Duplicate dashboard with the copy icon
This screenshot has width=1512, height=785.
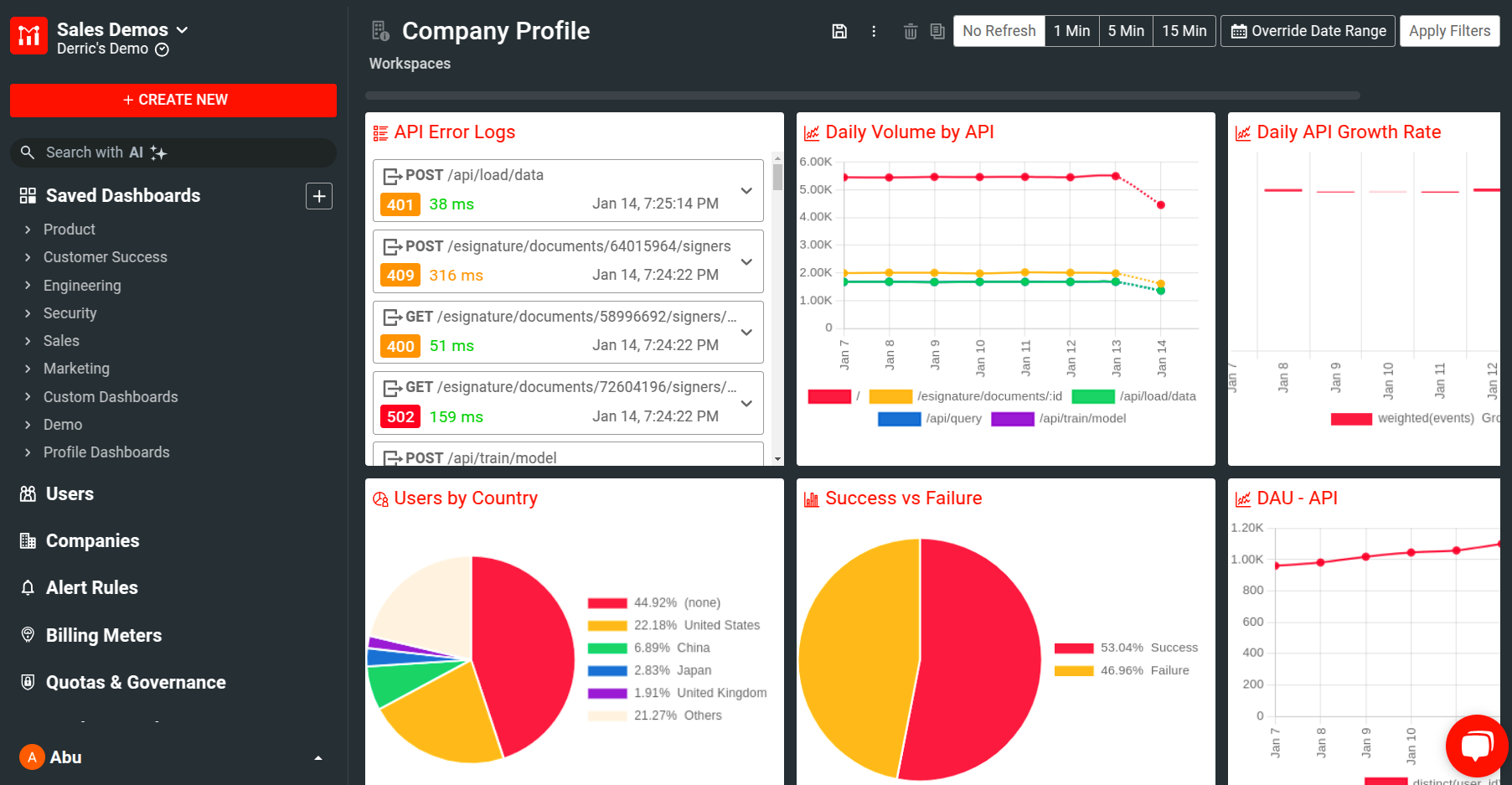coord(937,31)
